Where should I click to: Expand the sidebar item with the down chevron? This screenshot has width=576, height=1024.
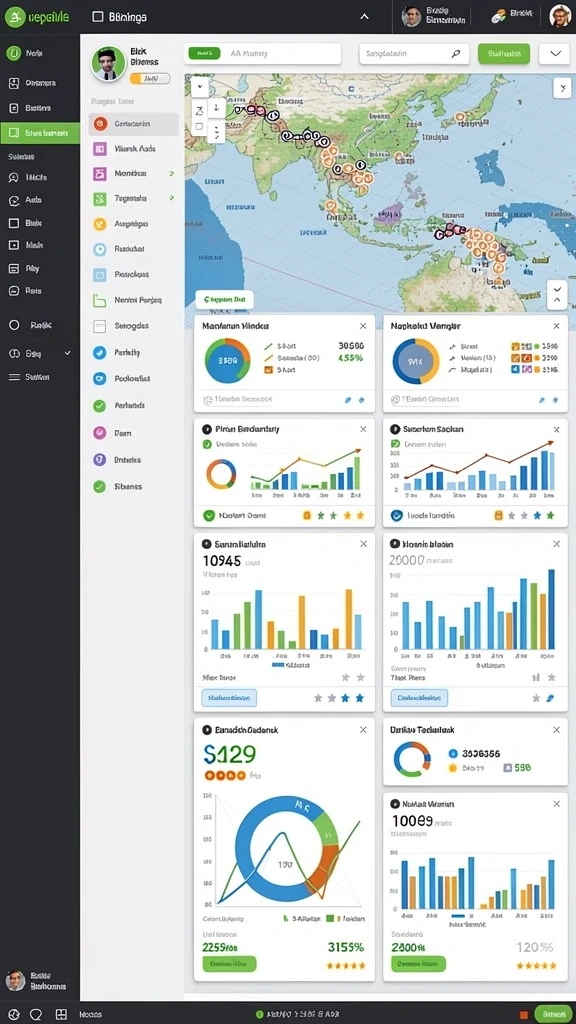tap(40, 353)
